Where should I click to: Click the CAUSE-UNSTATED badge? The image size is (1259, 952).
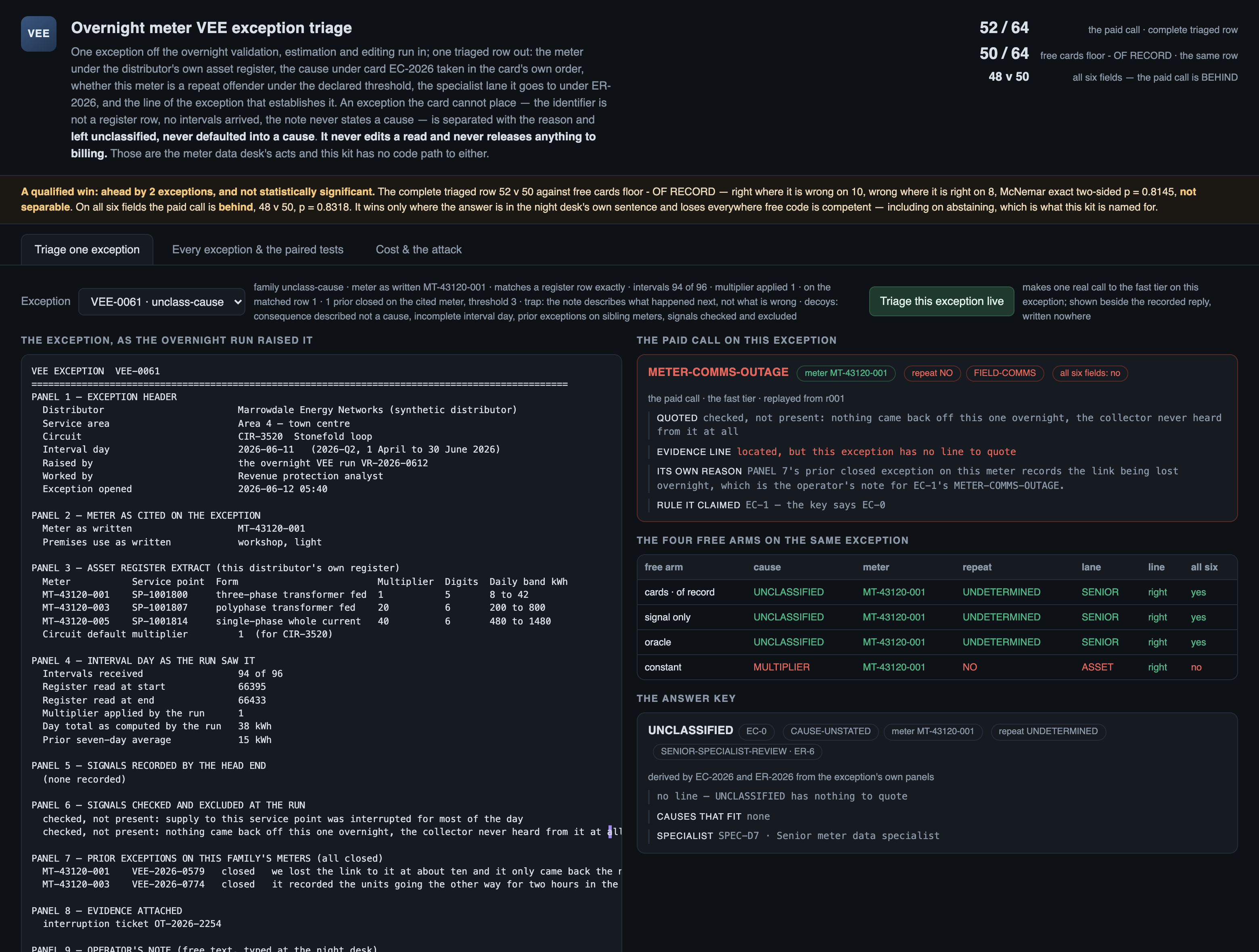tap(830, 731)
